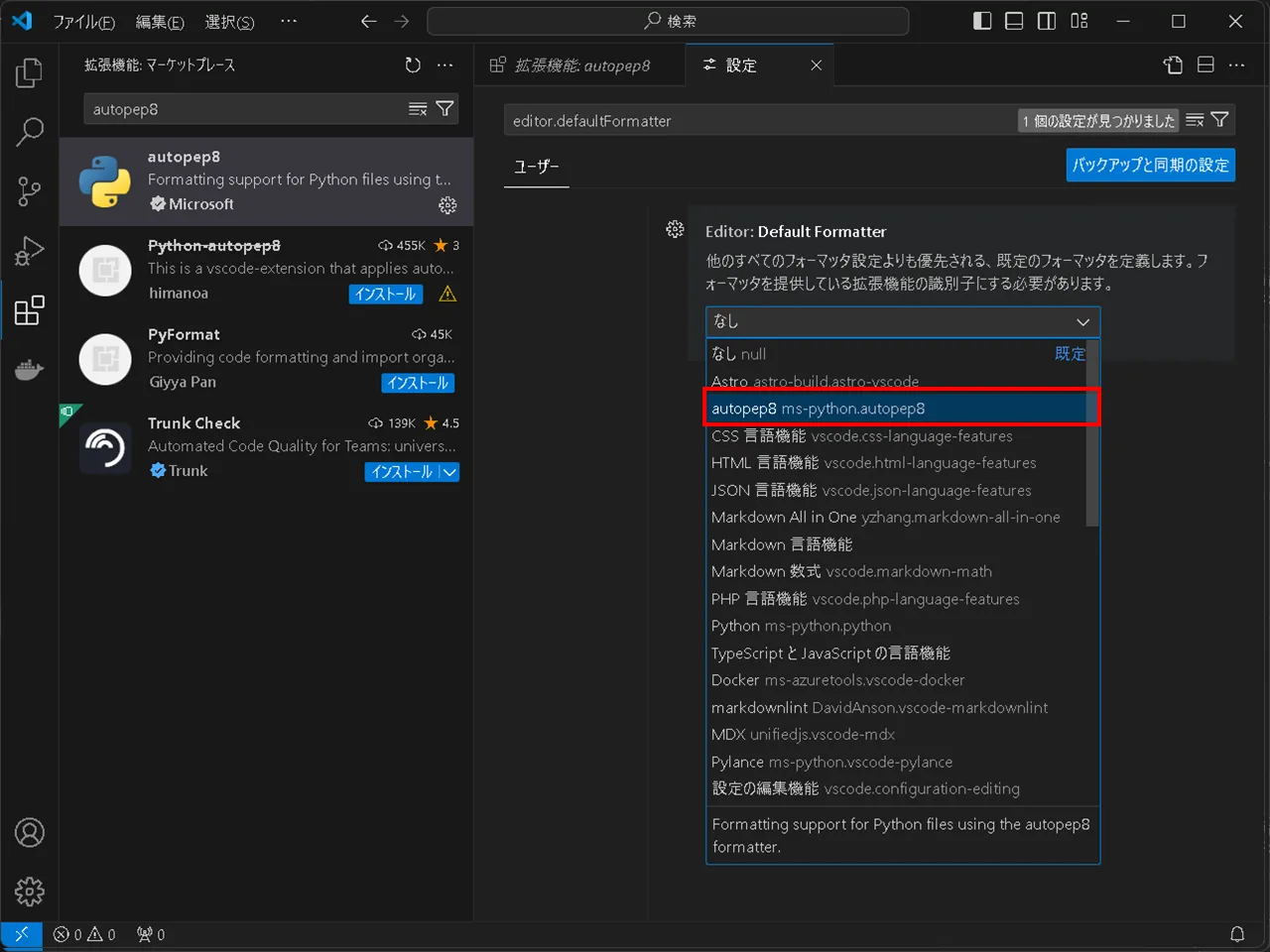The height and width of the screenshot is (952, 1270).
Task: Click formatter dropdown list scrollbar
Action: (x=1093, y=433)
